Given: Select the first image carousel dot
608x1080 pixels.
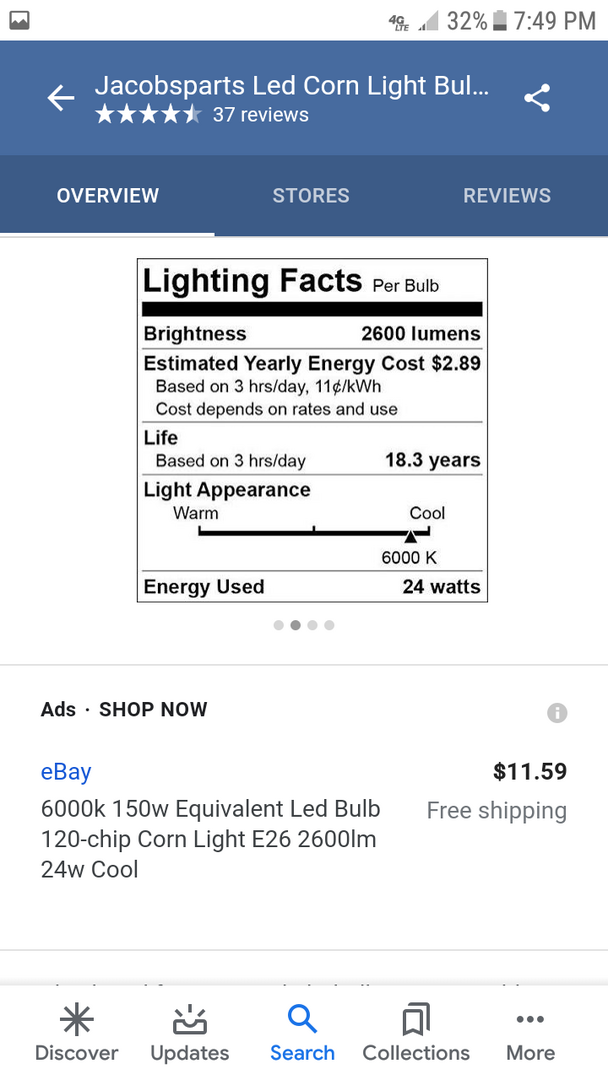Looking at the screenshot, I should pos(278,625).
